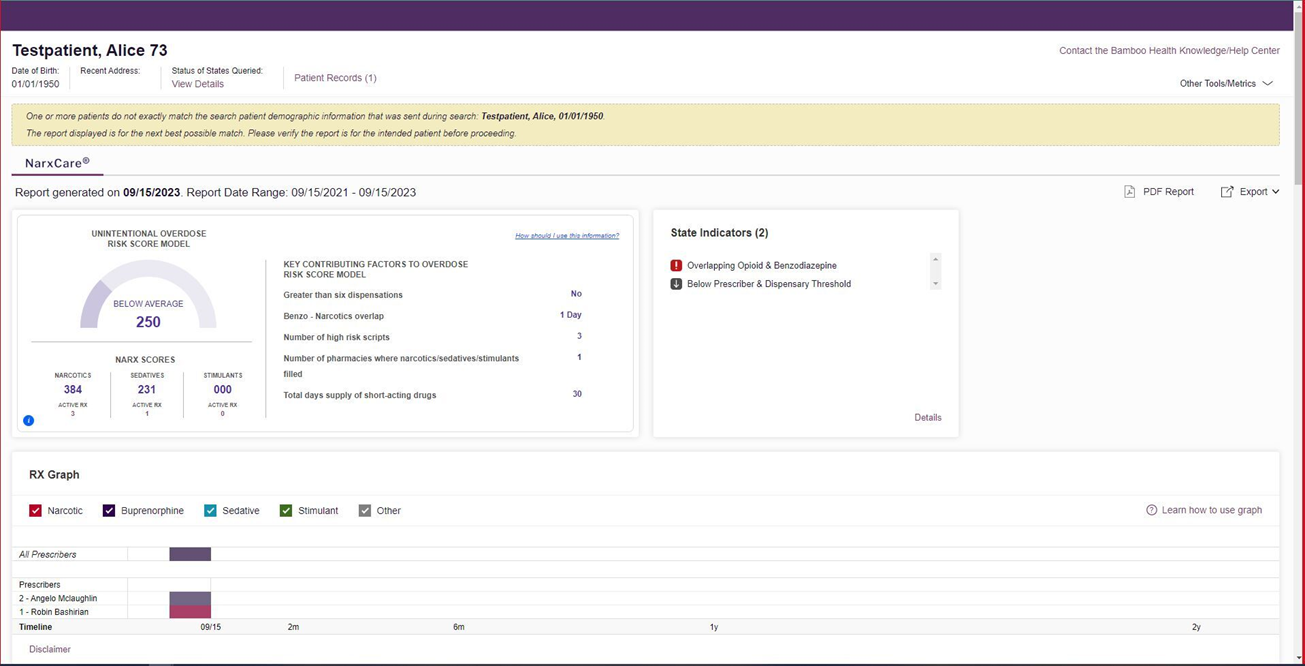The width and height of the screenshot is (1305, 666).
Task: Click the Sedatives score 231
Action: coord(147,390)
